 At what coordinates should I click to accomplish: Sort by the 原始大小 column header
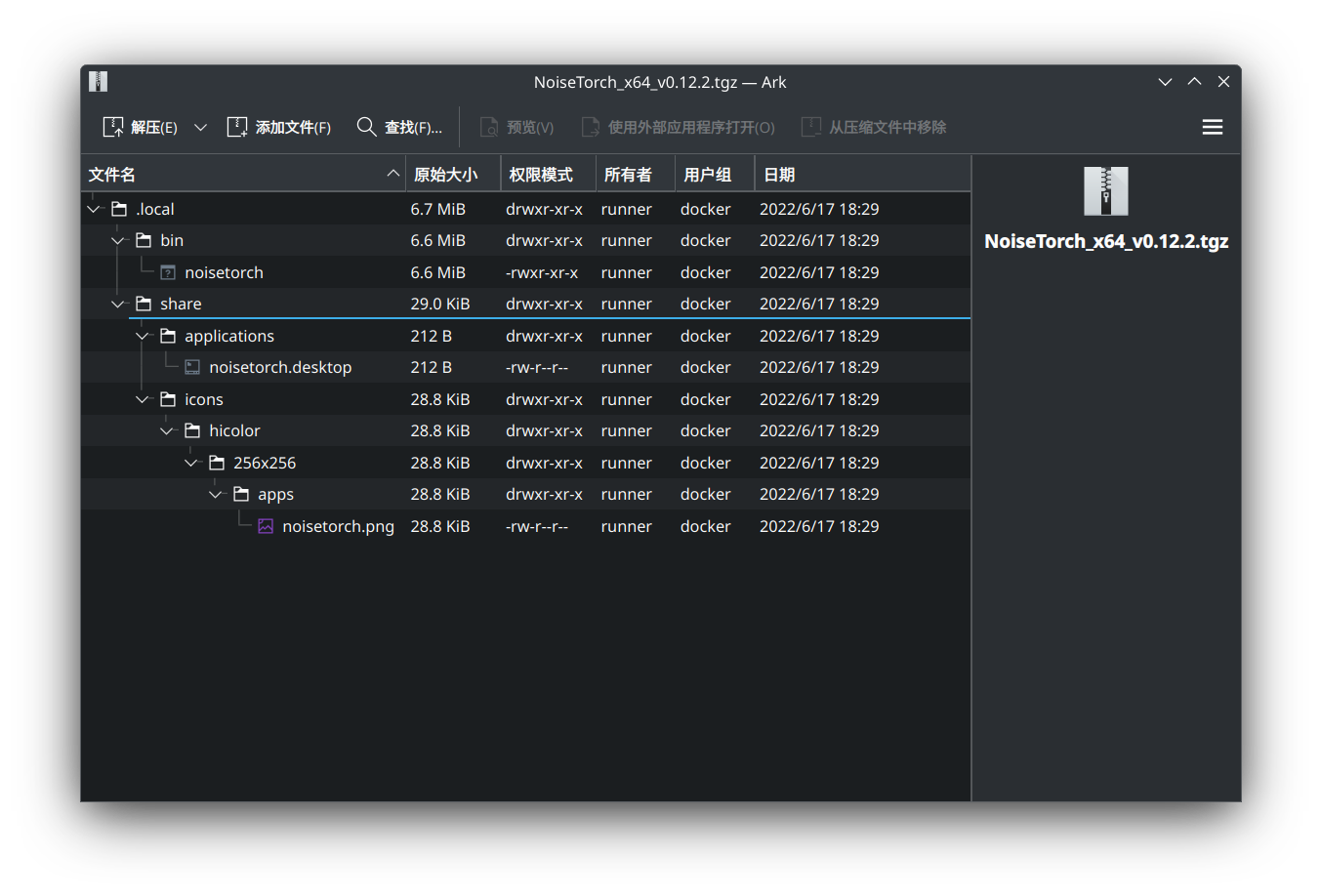(x=454, y=174)
